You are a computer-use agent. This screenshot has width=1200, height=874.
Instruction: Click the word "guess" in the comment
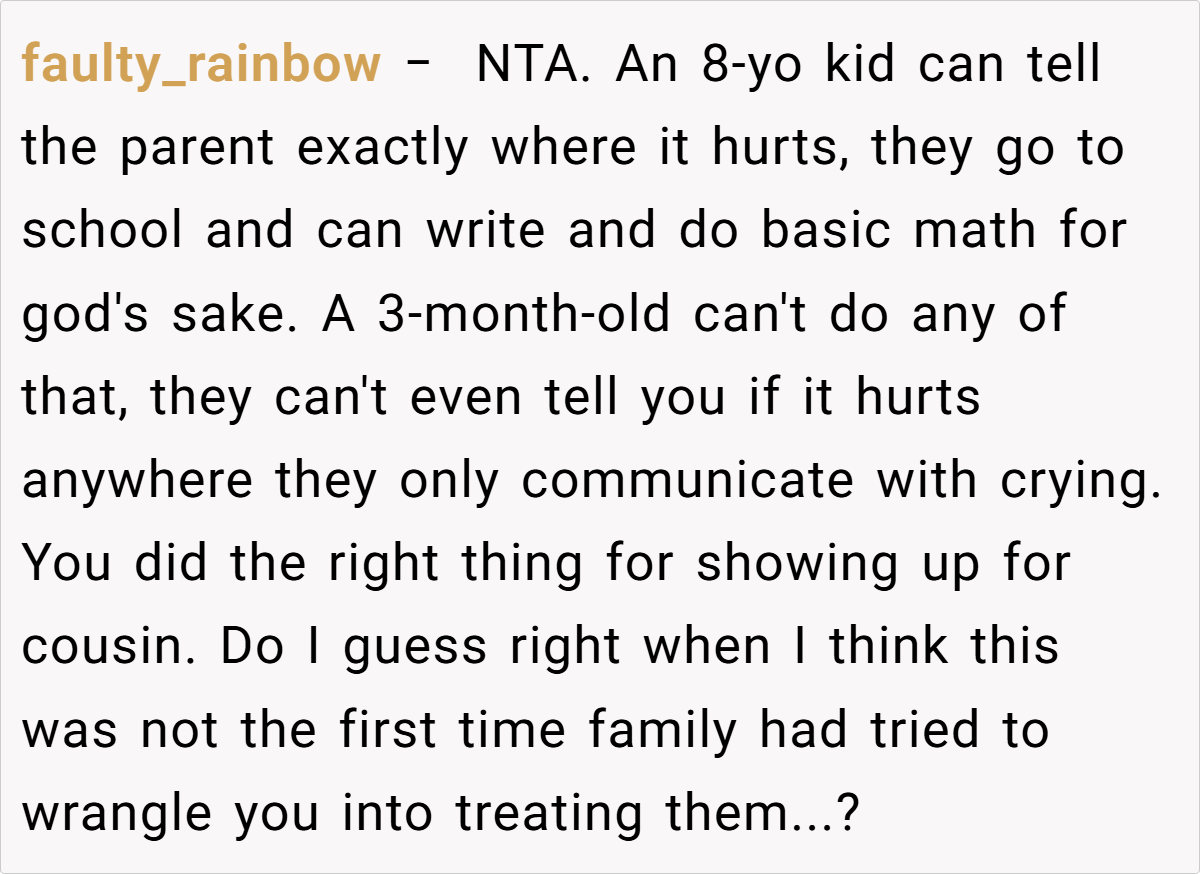pos(416,647)
